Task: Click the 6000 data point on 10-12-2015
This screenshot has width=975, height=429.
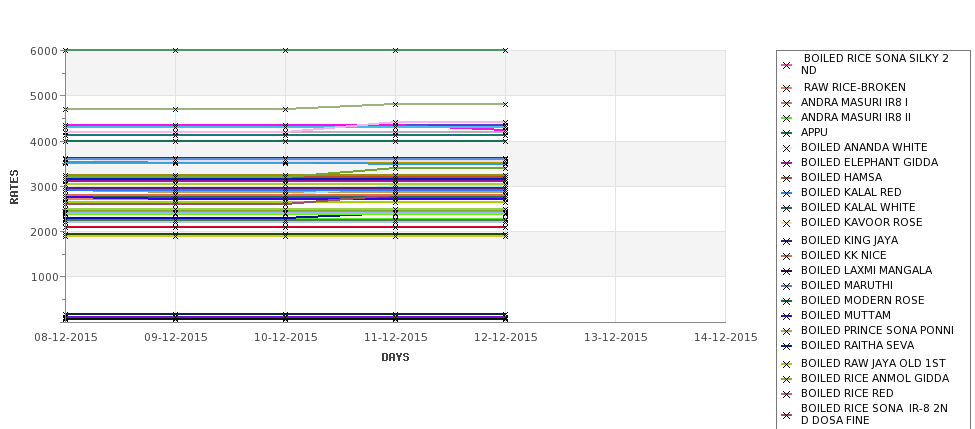Action: click(285, 50)
